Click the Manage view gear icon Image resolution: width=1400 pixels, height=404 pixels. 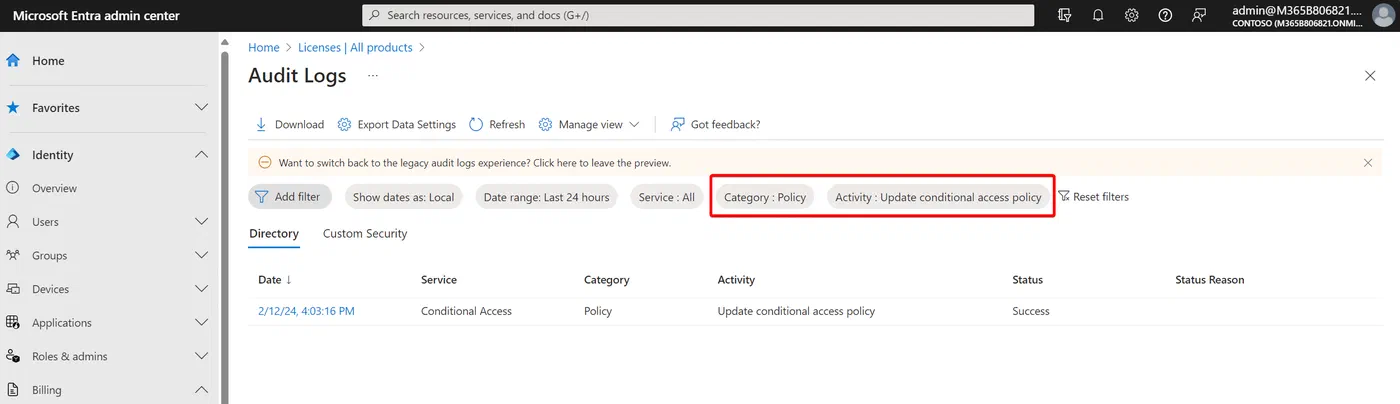coord(546,125)
